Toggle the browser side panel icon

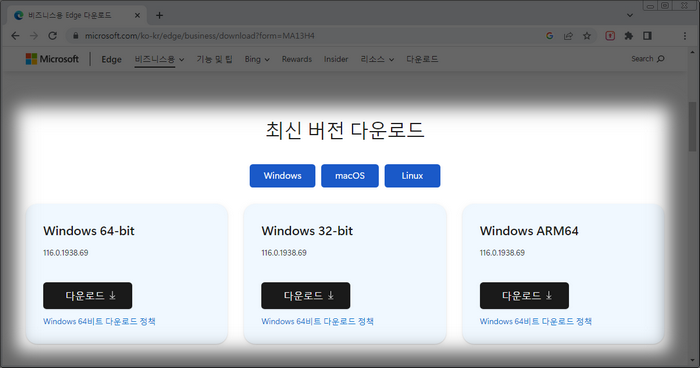tap(647, 36)
